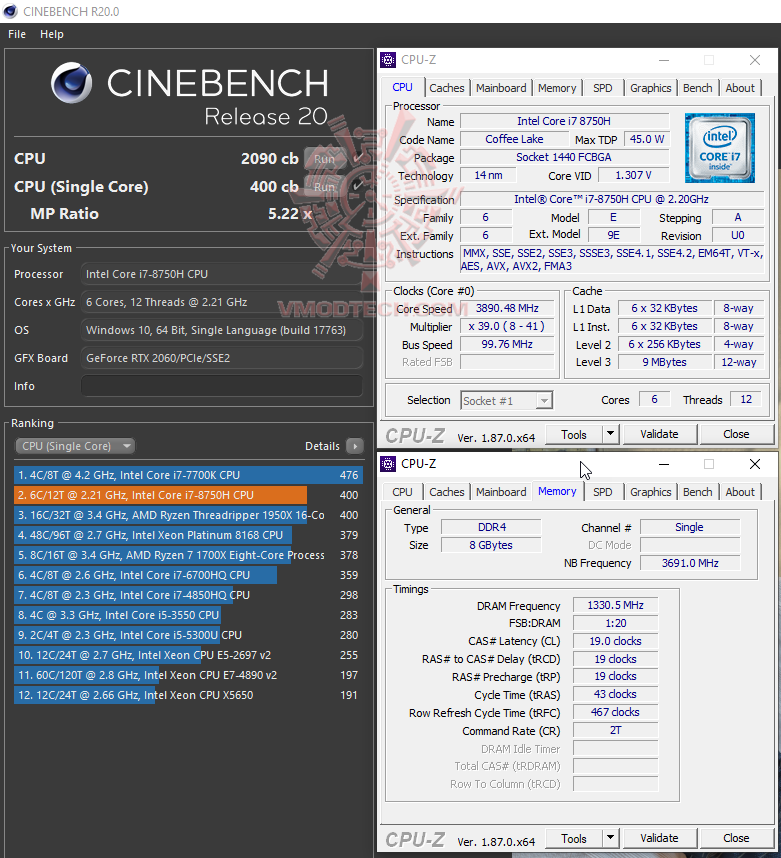Switch to Memory tab in upper CPU-Z

(x=557, y=88)
